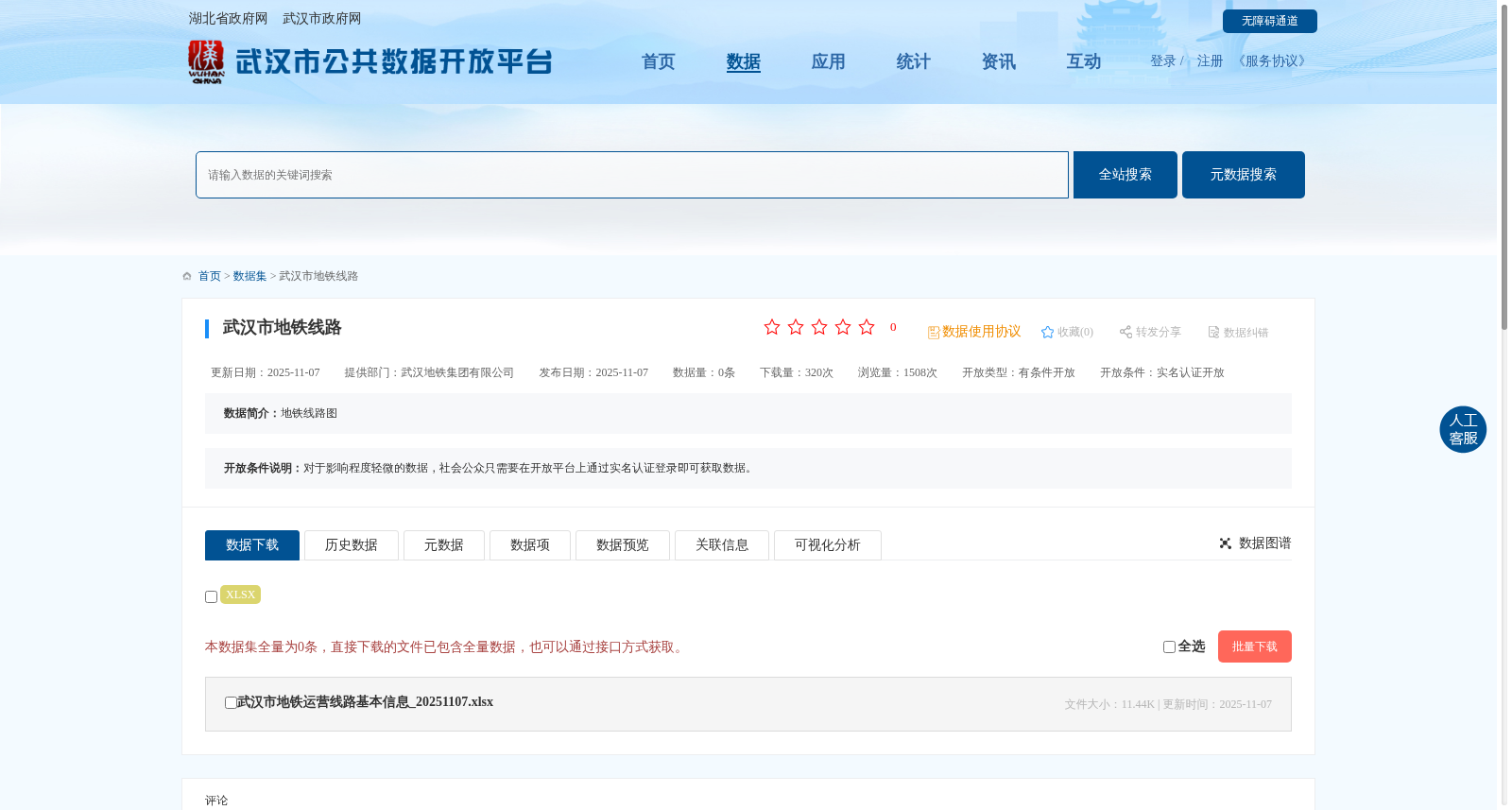Click 首页 breadcrumb link
The width and height of the screenshot is (1512, 810).
pyautogui.click(x=210, y=276)
